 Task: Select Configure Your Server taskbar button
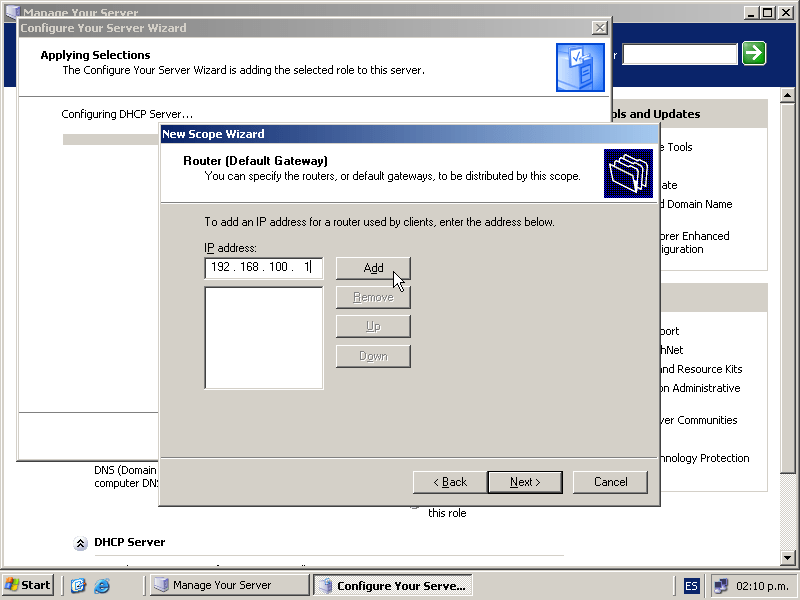click(x=392, y=586)
